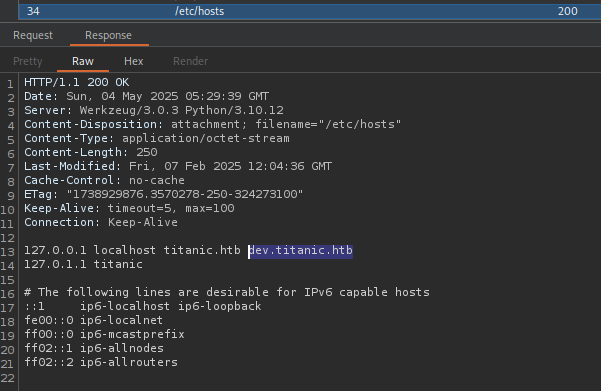Switch to the Hex view tab
Viewport: 601px width, 391px height.
pyautogui.click(x=133, y=61)
